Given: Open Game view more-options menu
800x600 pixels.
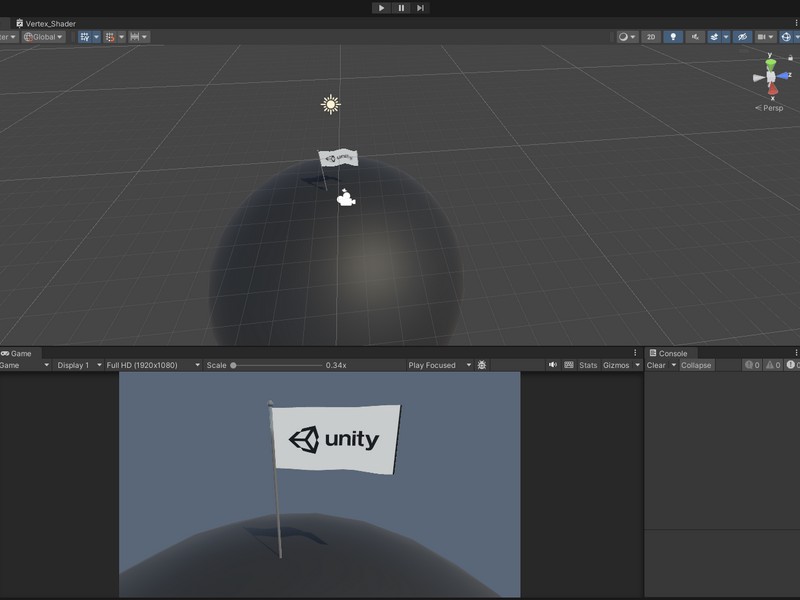Looking at the screenshot, I should tap(635, 353).
